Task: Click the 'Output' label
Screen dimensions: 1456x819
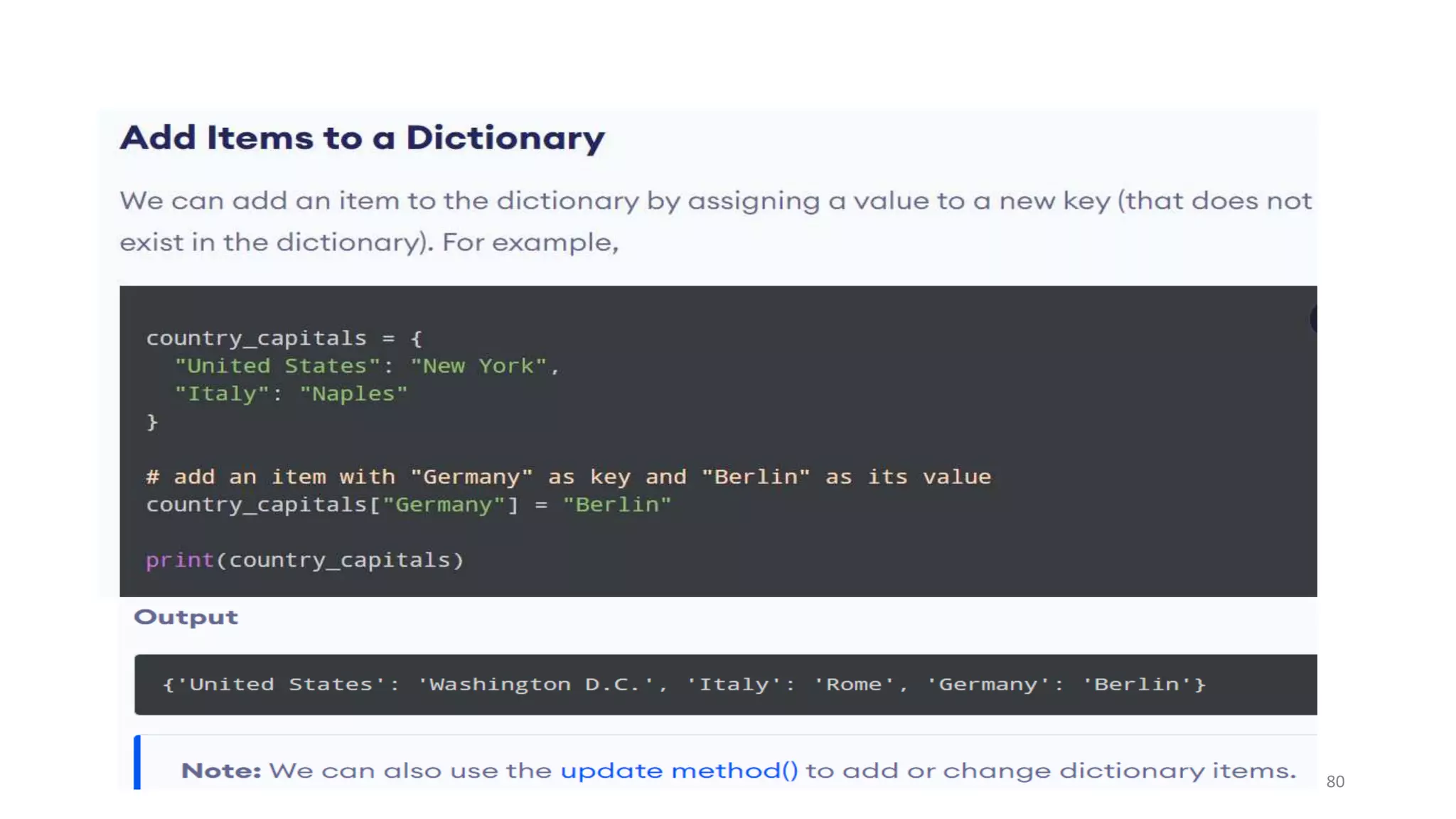Action: pyautogui.click(x=186, y=617)
